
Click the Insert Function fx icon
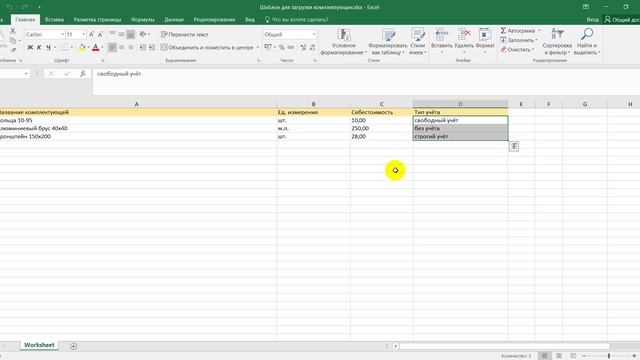(x=83, y=73)
